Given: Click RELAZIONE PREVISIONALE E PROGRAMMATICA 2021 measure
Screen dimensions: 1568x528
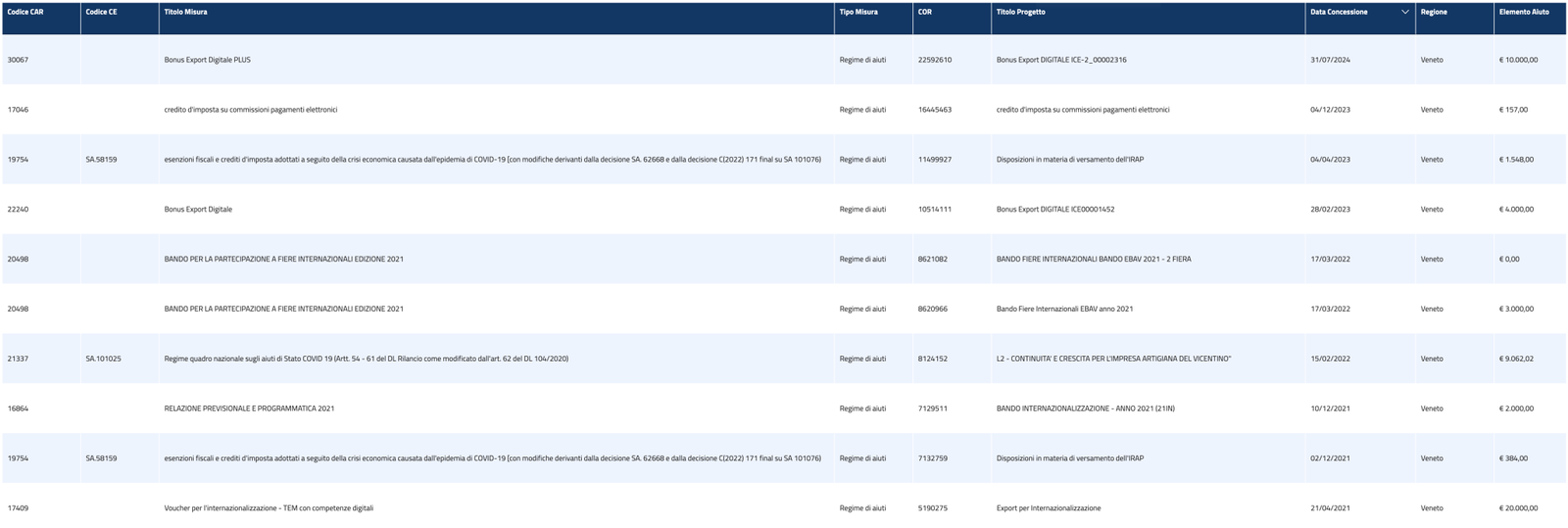Looking at the screenshot, I should pos(249,408).
